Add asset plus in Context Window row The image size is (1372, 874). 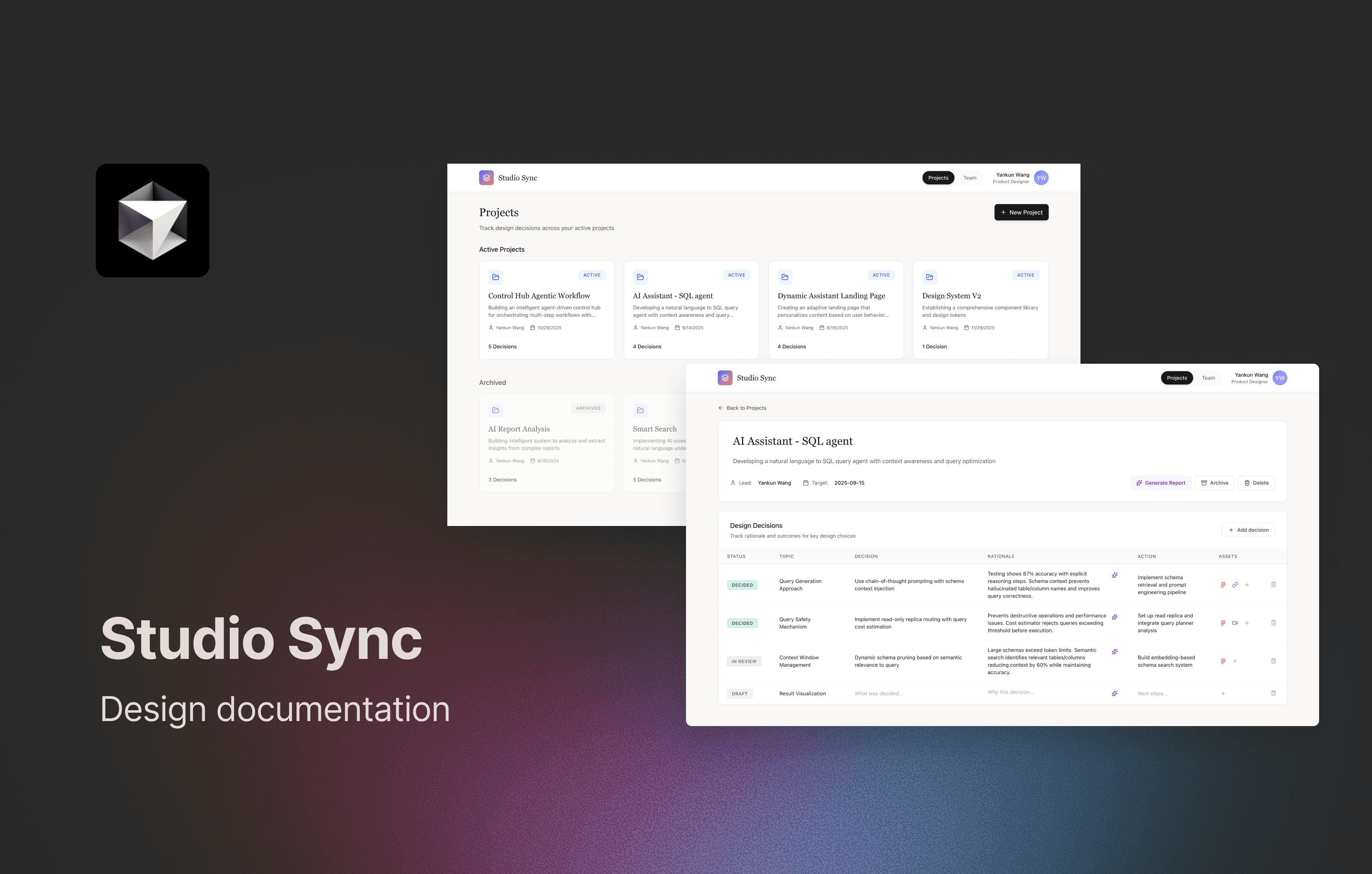pos(1235,661)
